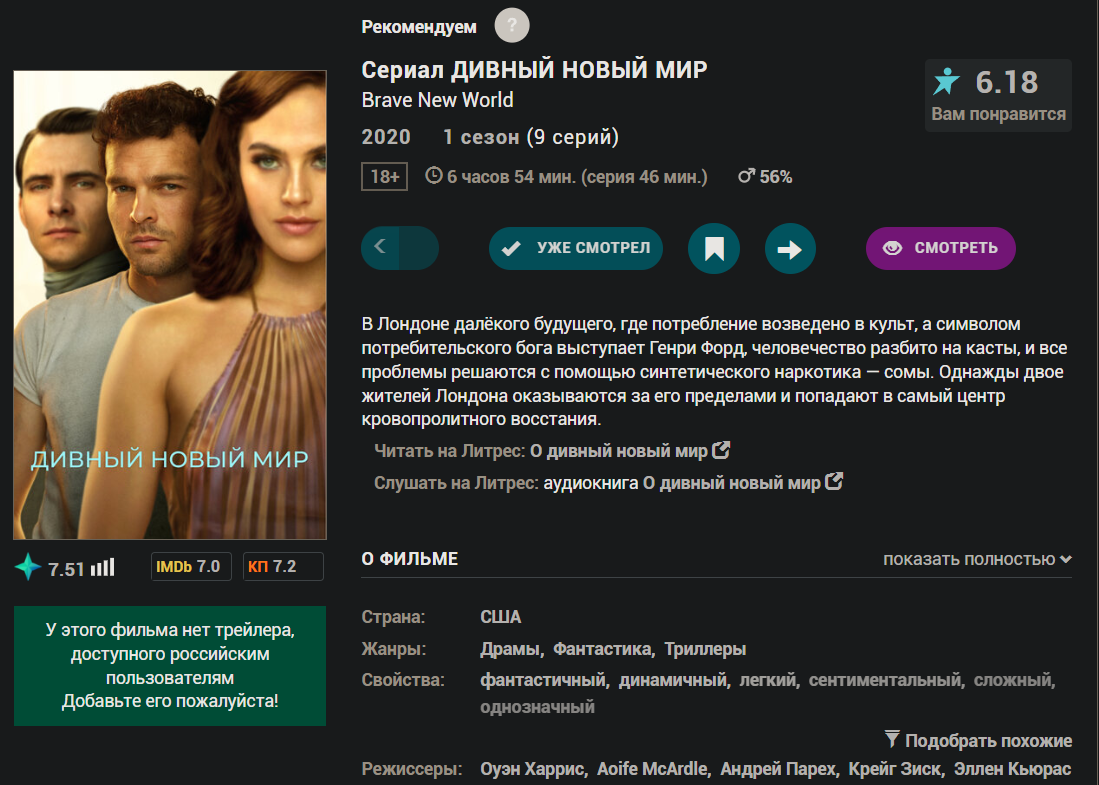Screen dimensions: 1099x785
Task: Open the КП 7.2 rating badge
Action: point(283,566)
